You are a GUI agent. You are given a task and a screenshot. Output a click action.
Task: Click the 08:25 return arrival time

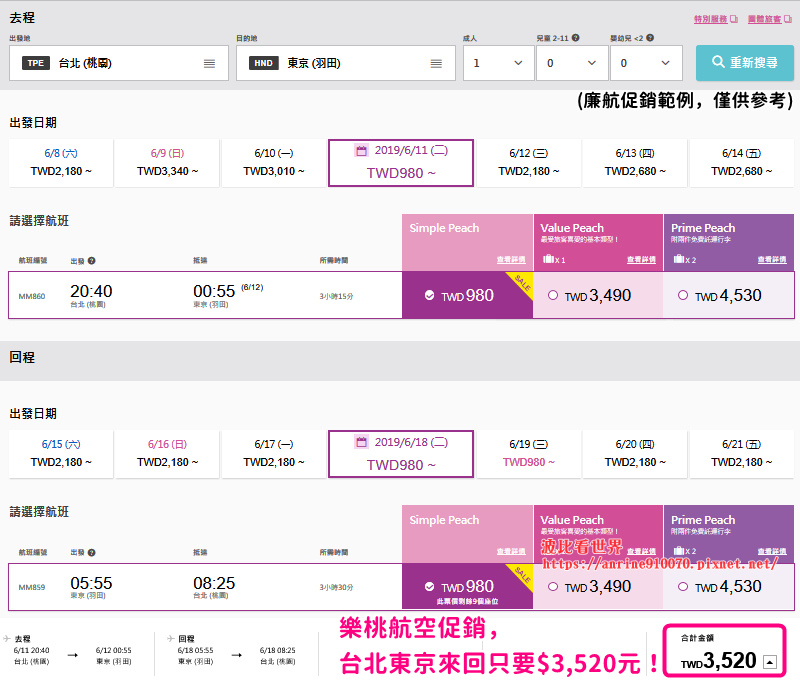[214, 583]
